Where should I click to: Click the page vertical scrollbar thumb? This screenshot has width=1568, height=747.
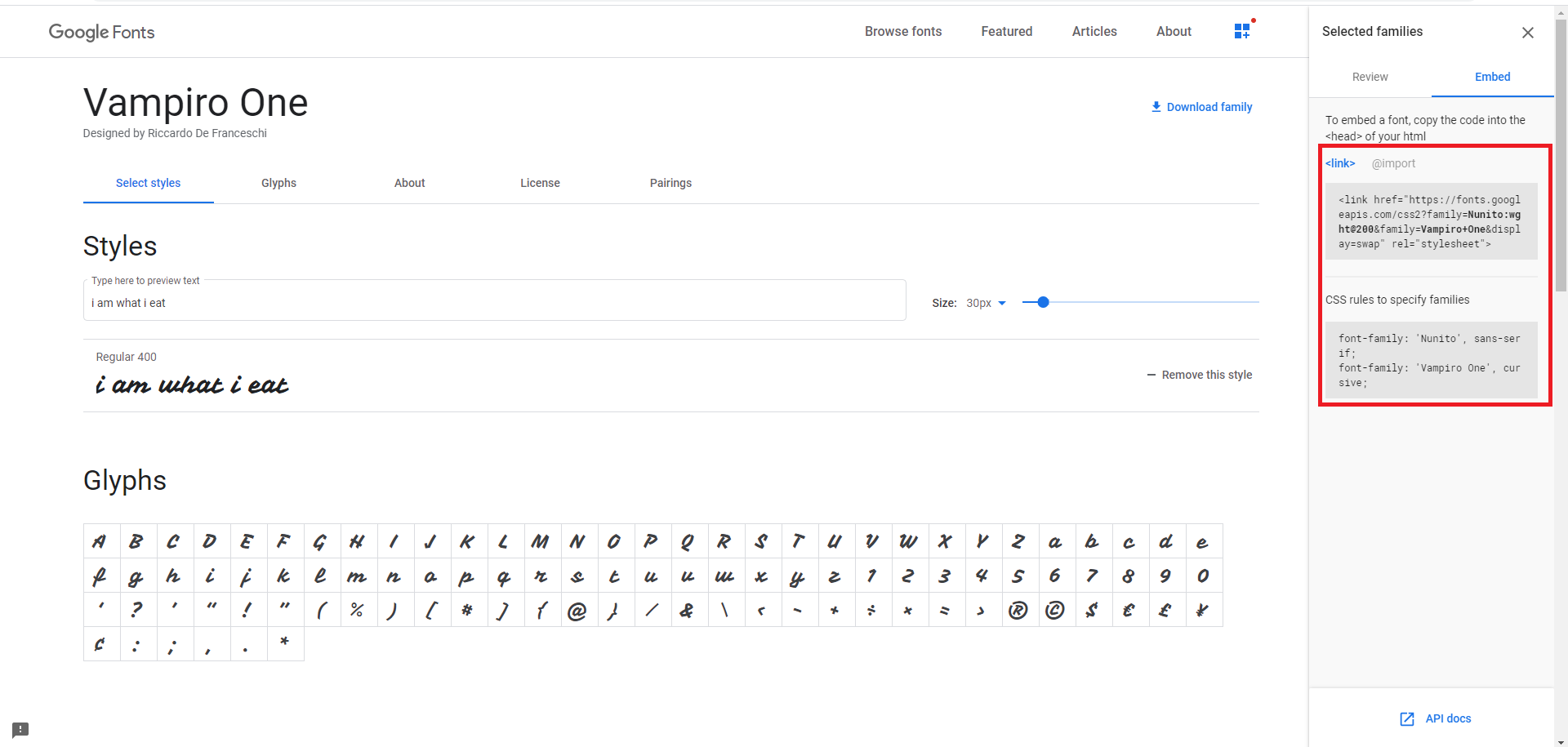(x=1561, y=155)
